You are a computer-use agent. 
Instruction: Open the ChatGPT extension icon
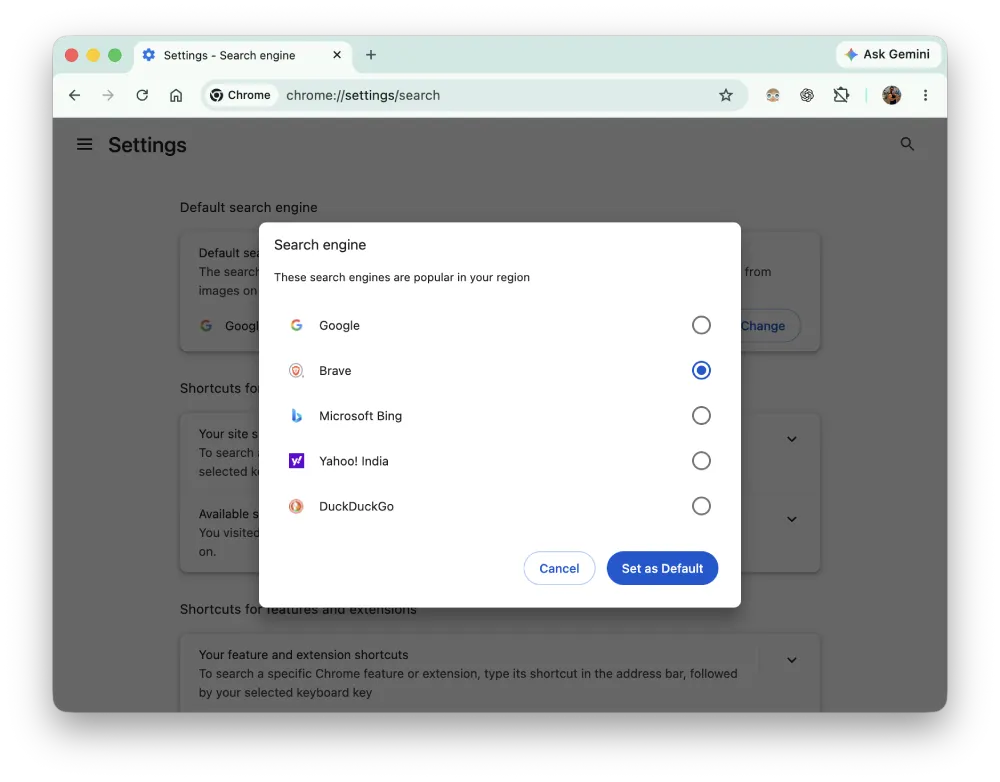(x=807, y=95)
